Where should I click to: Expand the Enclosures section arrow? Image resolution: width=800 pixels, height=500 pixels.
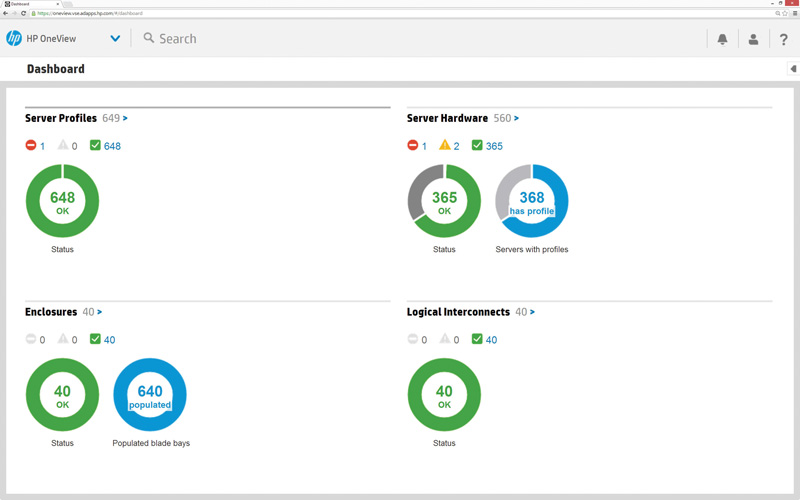point(99,312)
